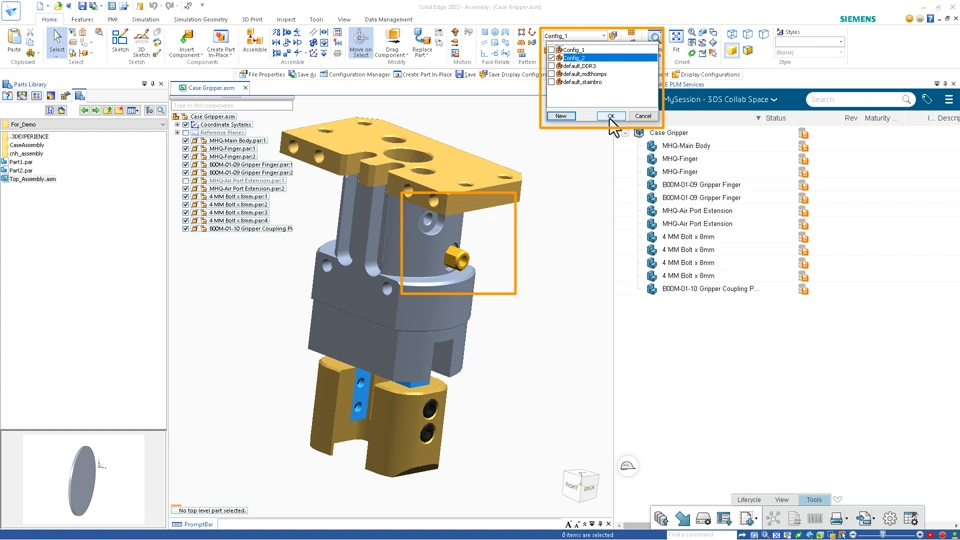The width and height of the screenshot is (960, 540).
Task: Expand the heart chevron beside Tools tab
Action: coord(838,499)
